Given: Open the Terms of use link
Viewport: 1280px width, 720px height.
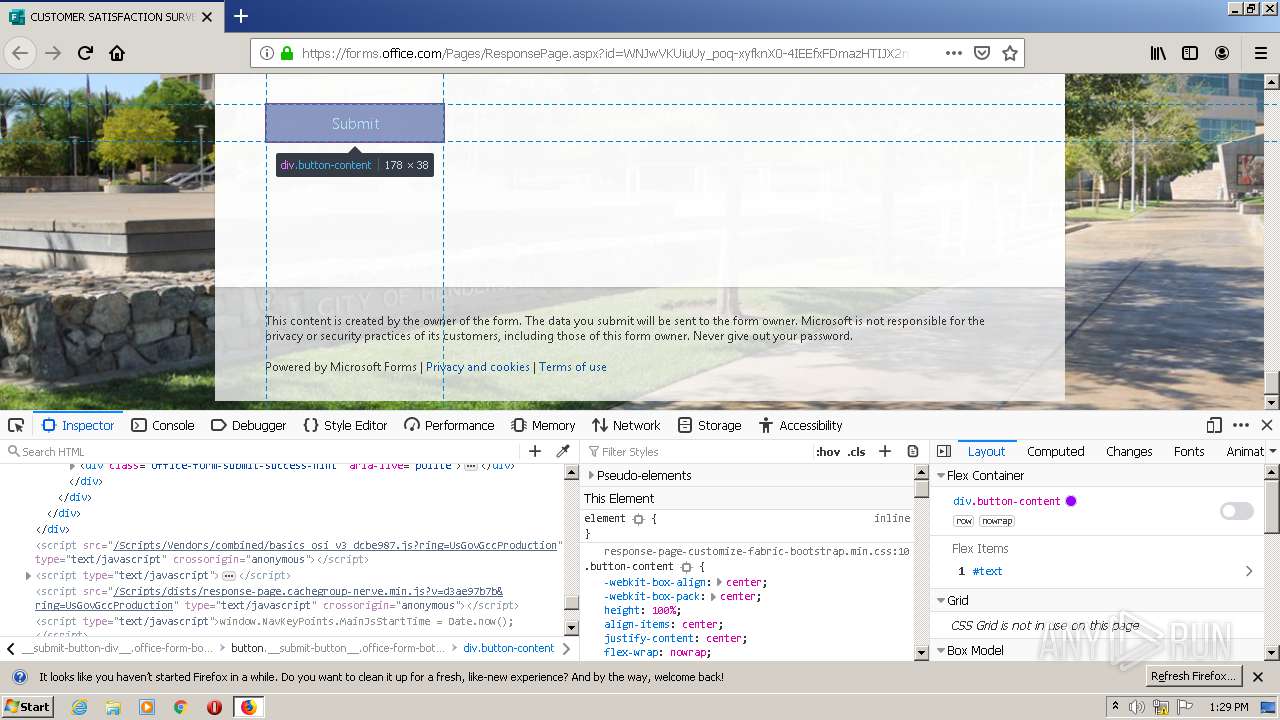Looking at the screenshot, I should click(x=573, y=367).
